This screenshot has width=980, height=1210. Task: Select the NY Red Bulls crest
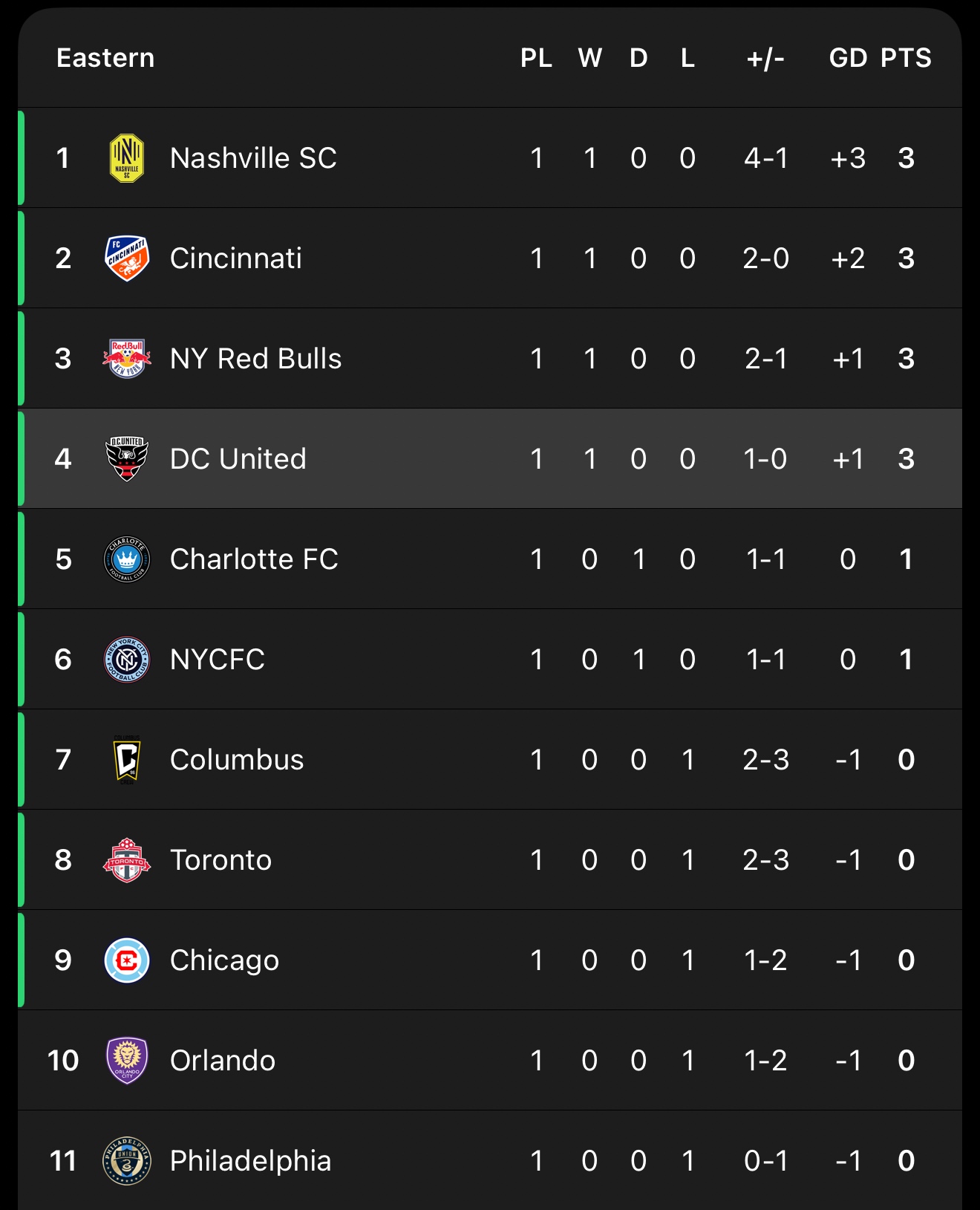coord(127,359)
